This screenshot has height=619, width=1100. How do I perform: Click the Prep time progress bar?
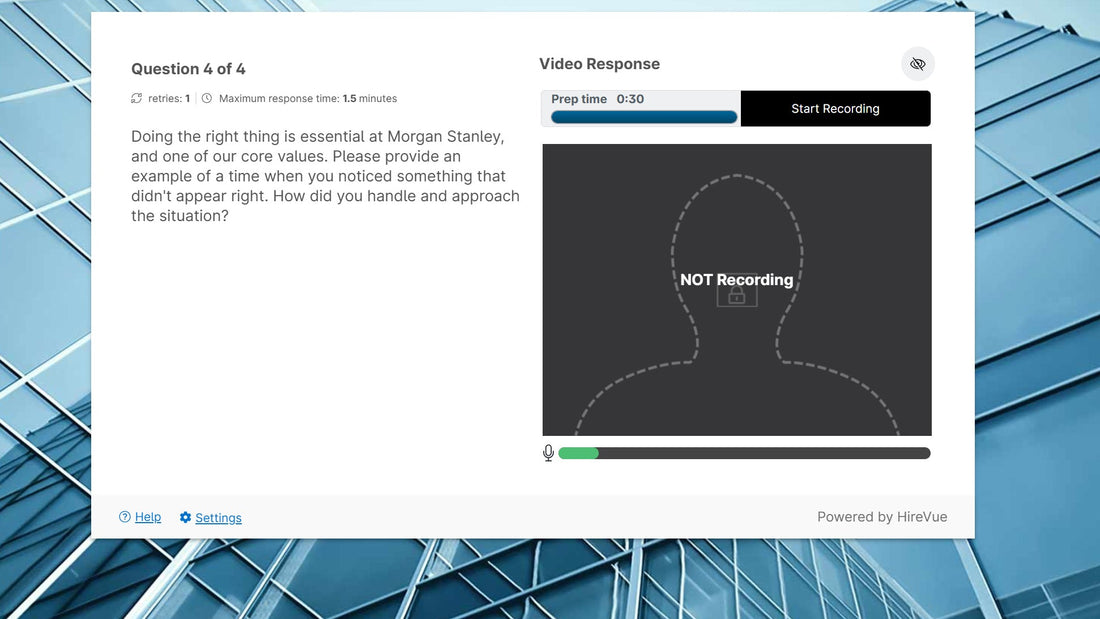tap(644, 117)
